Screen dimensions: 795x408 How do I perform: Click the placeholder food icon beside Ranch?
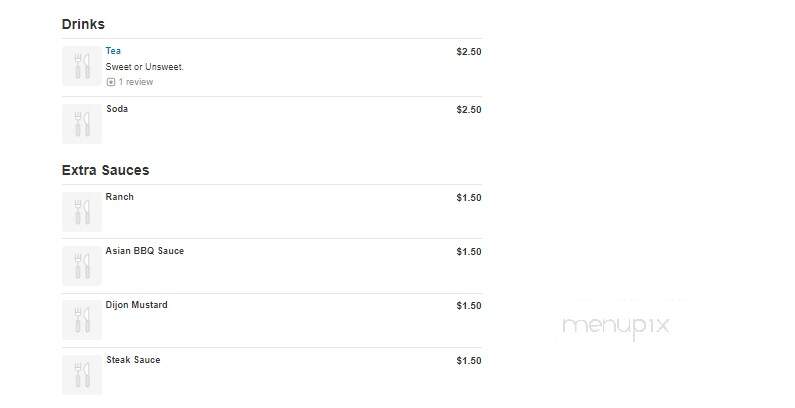point(82,212)
